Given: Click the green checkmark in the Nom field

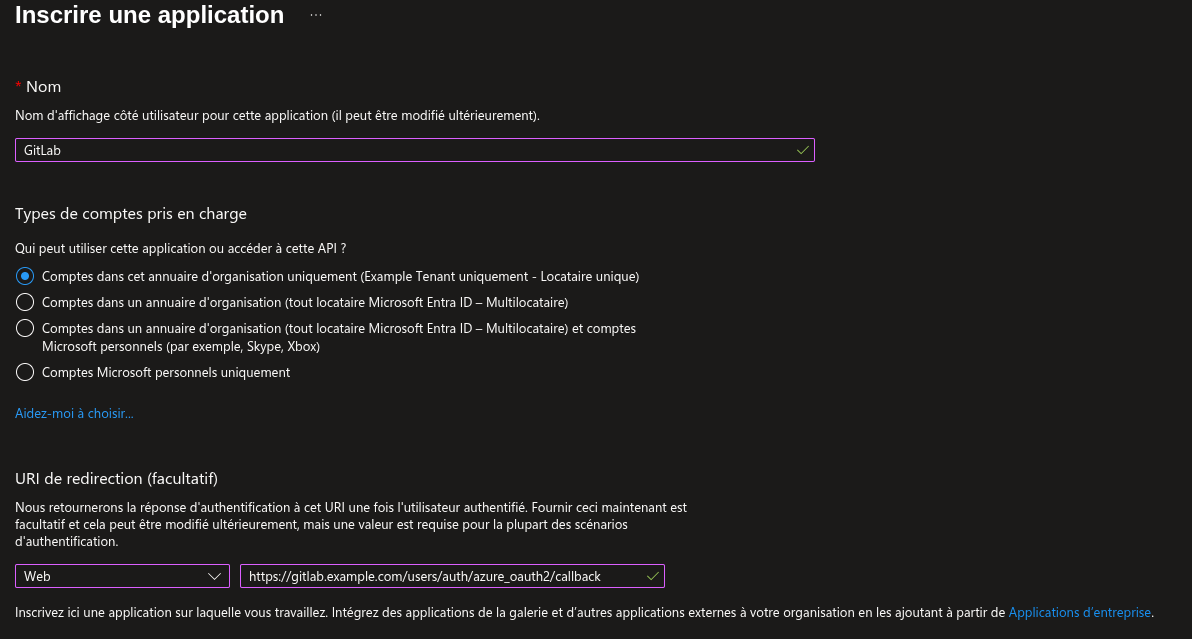Looking at the screenshot, I should (802, 150).
